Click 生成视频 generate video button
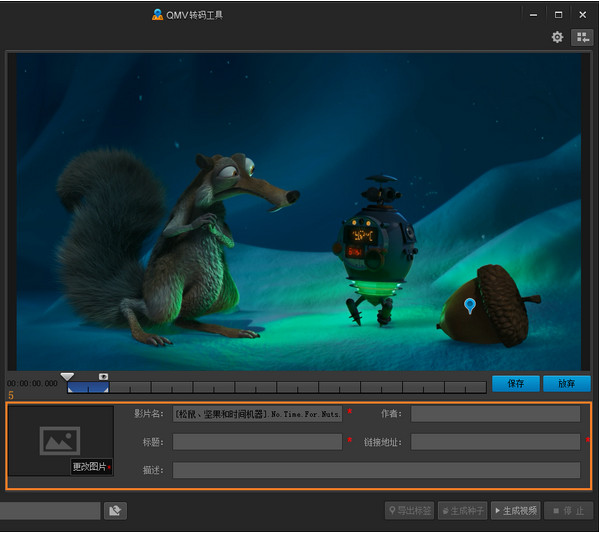 (x=515, y=511)
